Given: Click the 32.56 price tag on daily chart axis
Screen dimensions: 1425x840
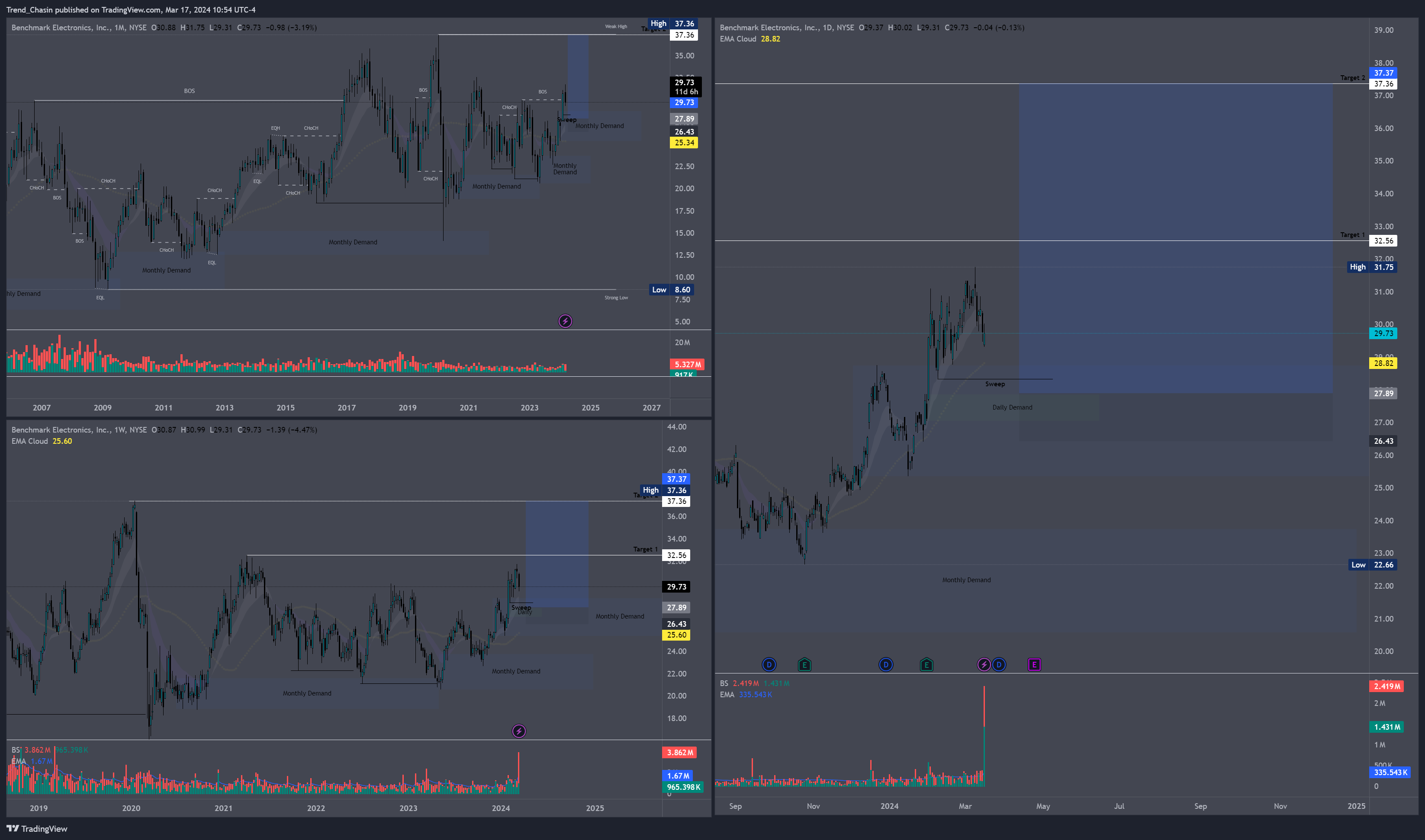Looking at the screenshot, I should point(1383,240).
